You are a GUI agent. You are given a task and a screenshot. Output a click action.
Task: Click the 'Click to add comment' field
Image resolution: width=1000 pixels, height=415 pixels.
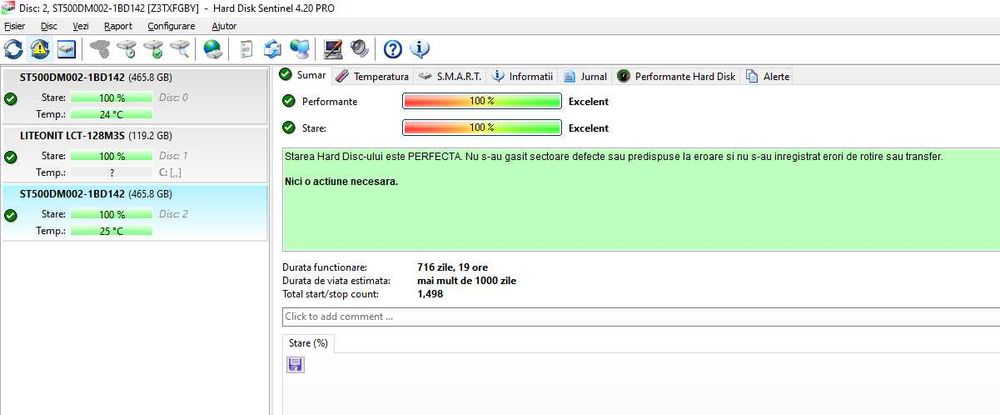tap(641, 316)
